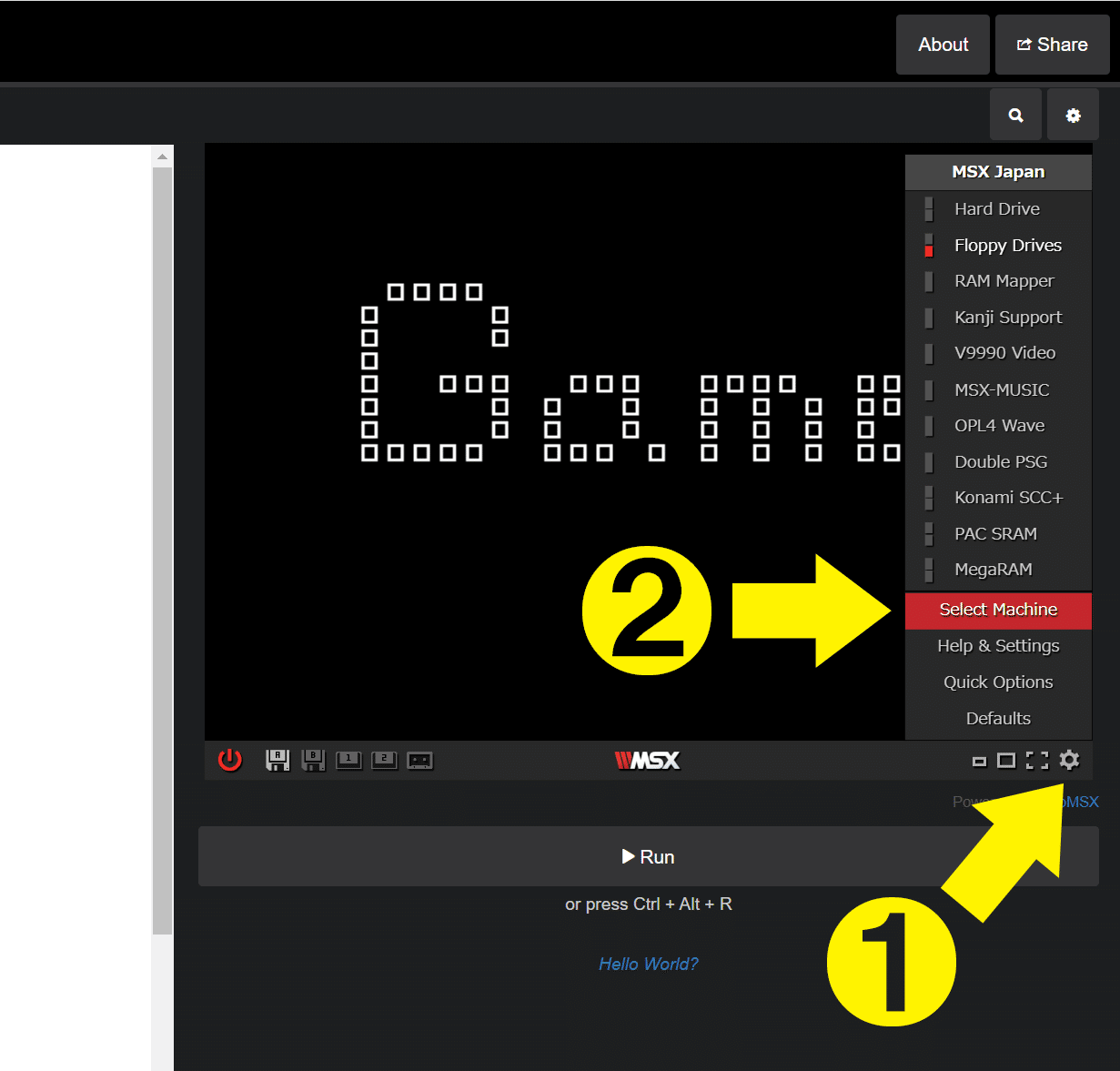Open the emulator settings gear icon
This screenshot has height=1071, width=1120.
(x=1070, y=760)
